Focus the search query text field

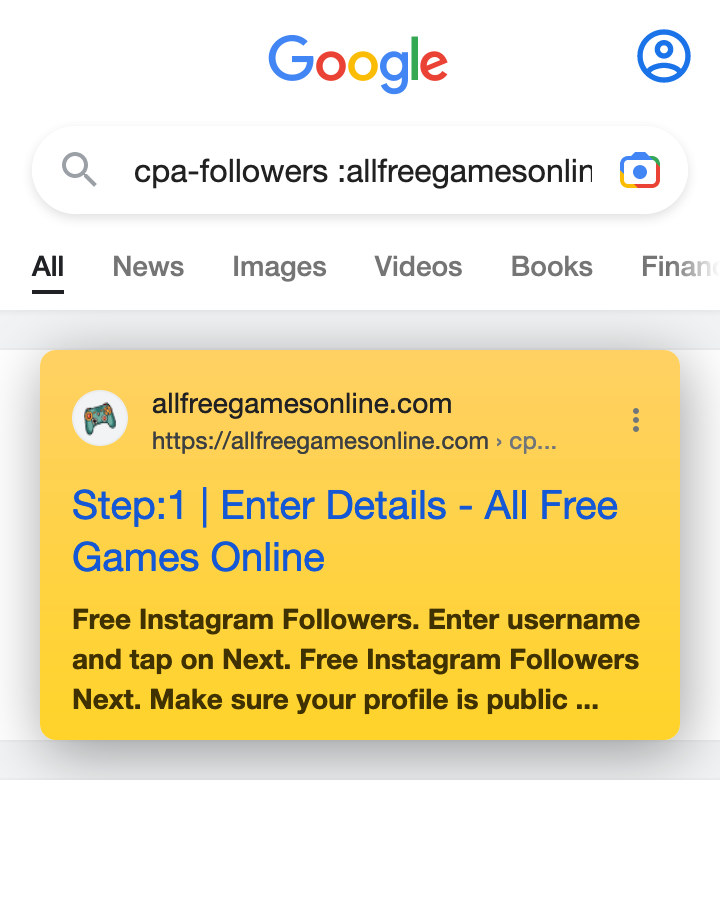(363, 171)
